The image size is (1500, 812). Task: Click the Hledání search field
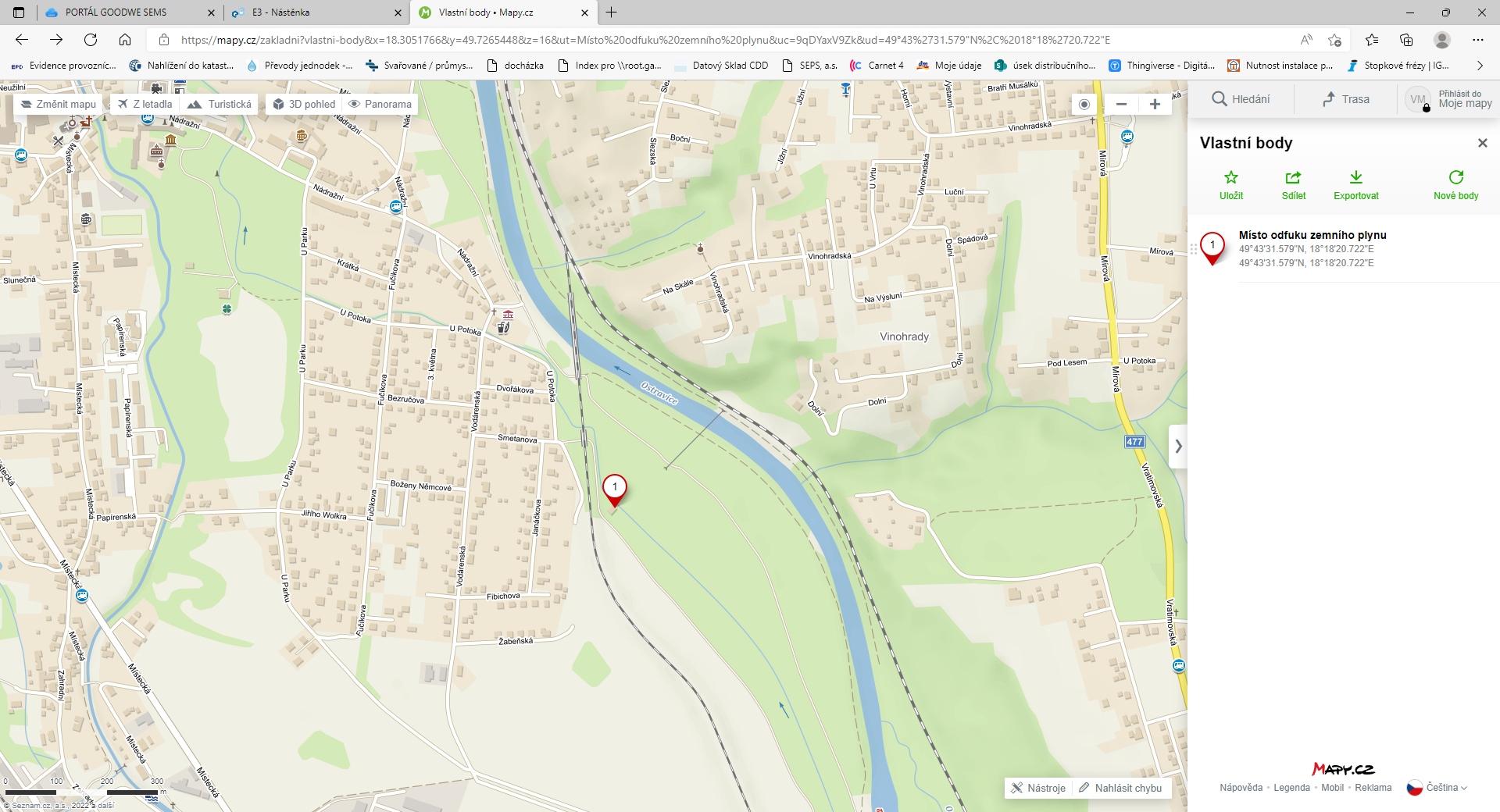click(x=1241, y=99)
